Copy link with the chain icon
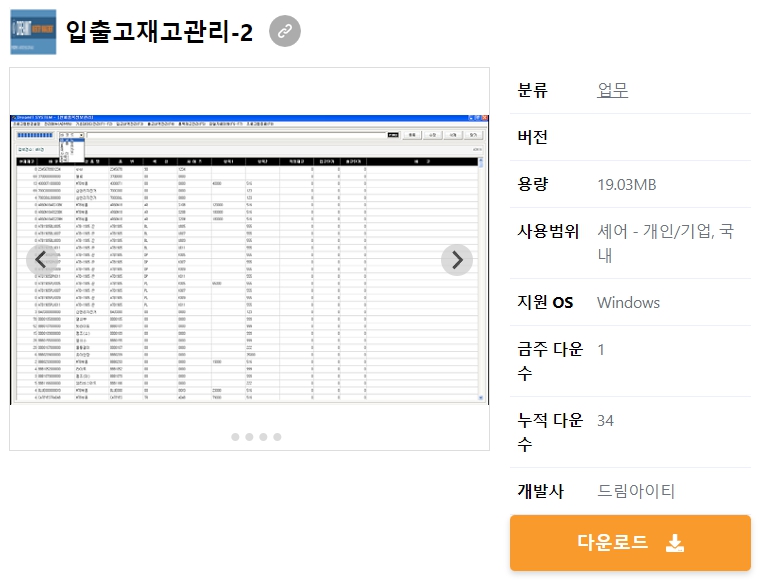The image size is (759, 580). point(285,31)
